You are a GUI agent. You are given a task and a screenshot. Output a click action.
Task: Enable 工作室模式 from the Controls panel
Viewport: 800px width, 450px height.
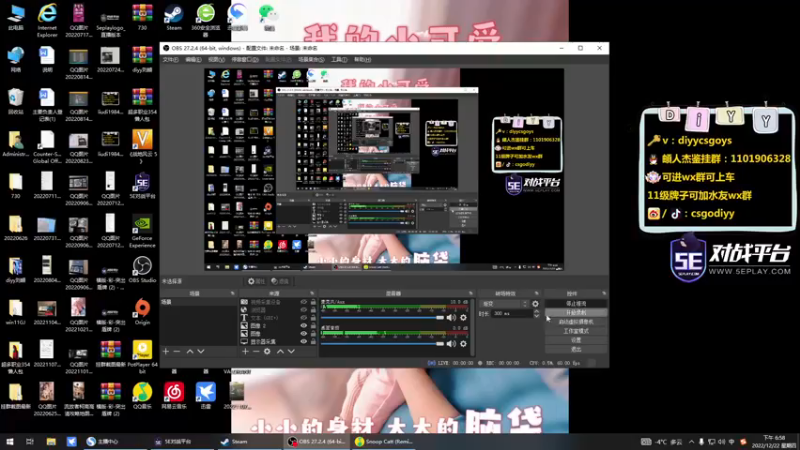pos(576,331)
